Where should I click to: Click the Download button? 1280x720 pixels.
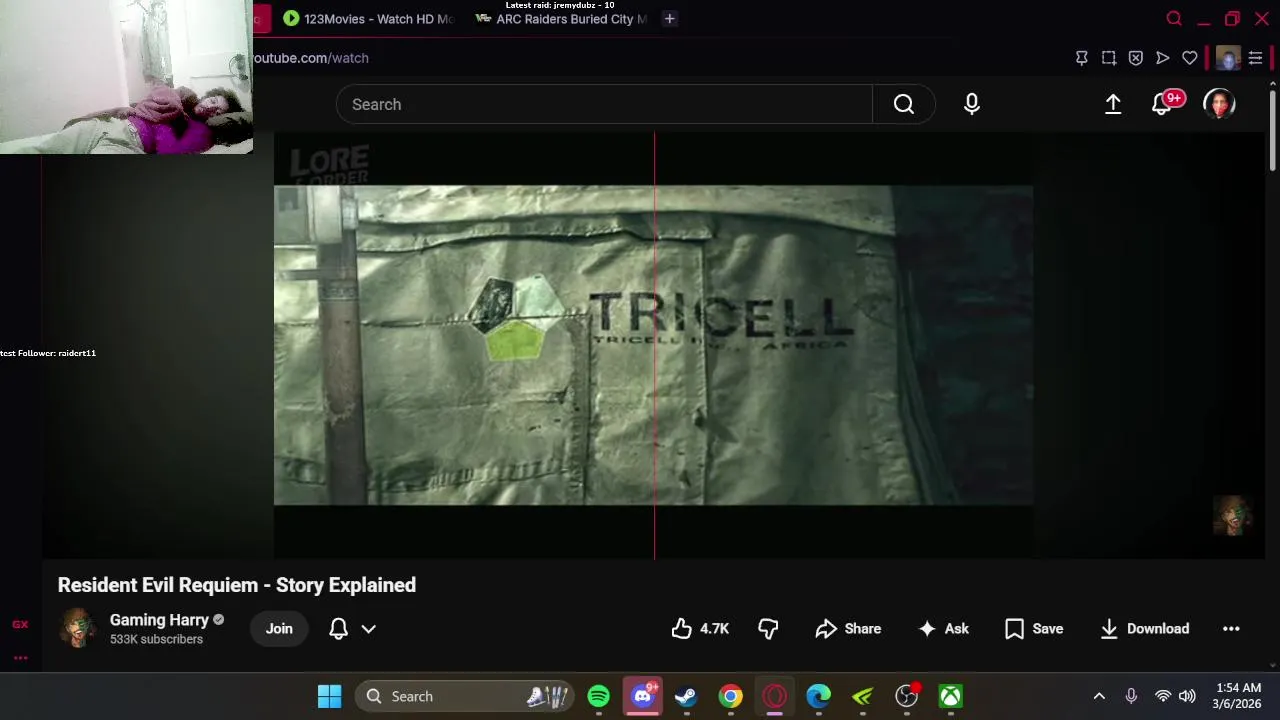tap(1144, 629)
